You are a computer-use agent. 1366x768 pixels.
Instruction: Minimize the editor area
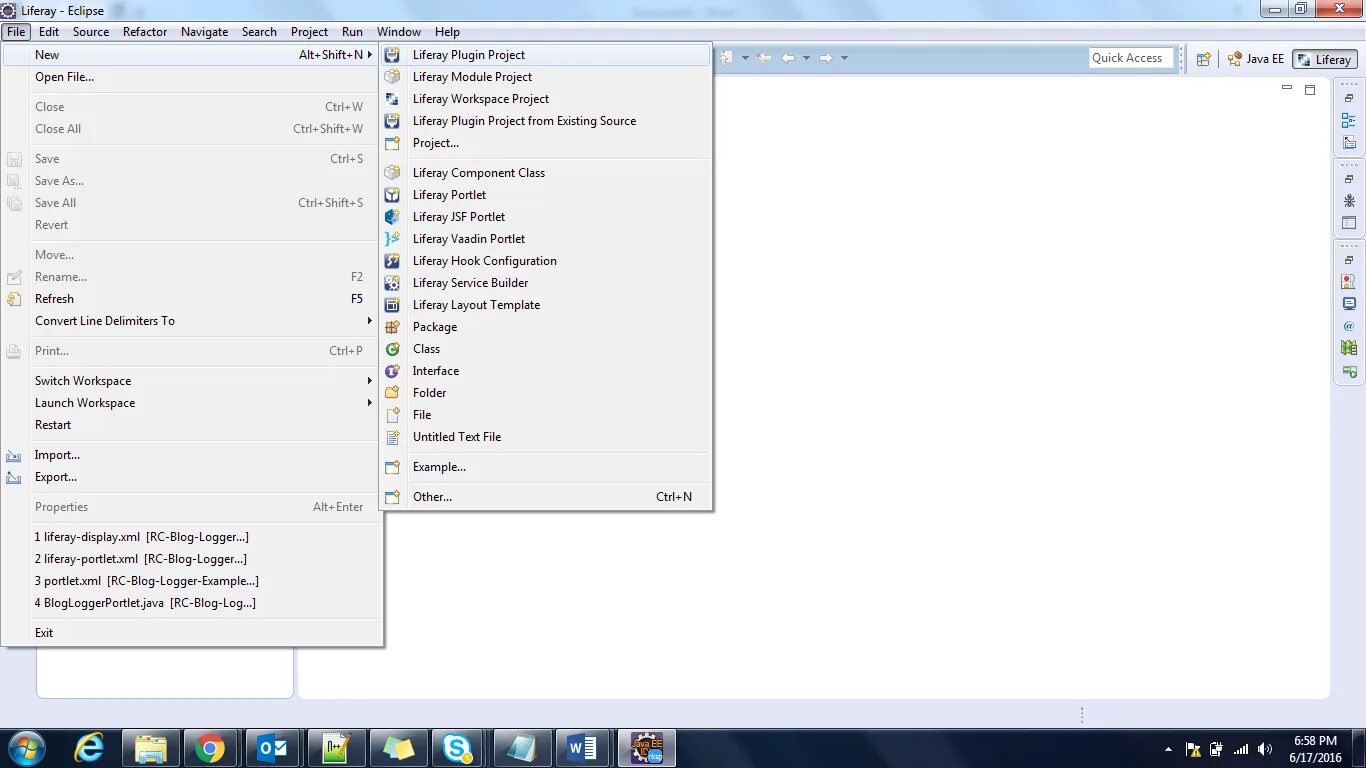pos(1287,89)
